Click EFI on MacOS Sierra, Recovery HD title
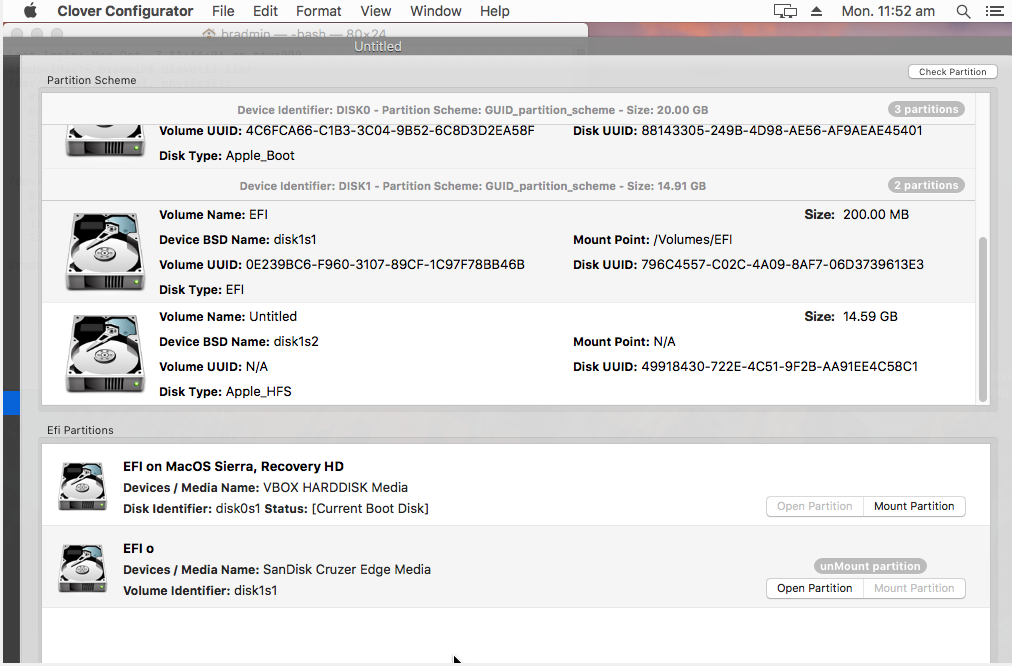The image size is (1012, 666). tap(233, 466)
